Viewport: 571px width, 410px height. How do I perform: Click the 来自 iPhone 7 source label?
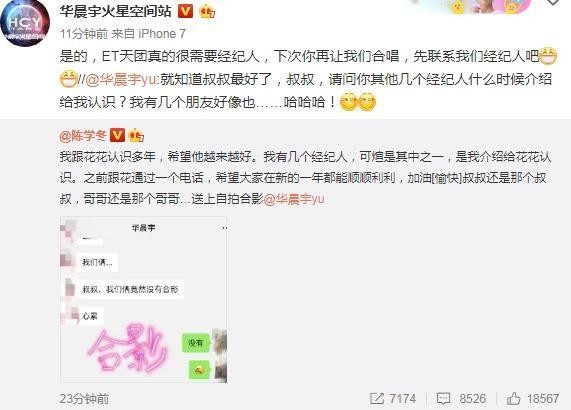[x=149, y=34]
